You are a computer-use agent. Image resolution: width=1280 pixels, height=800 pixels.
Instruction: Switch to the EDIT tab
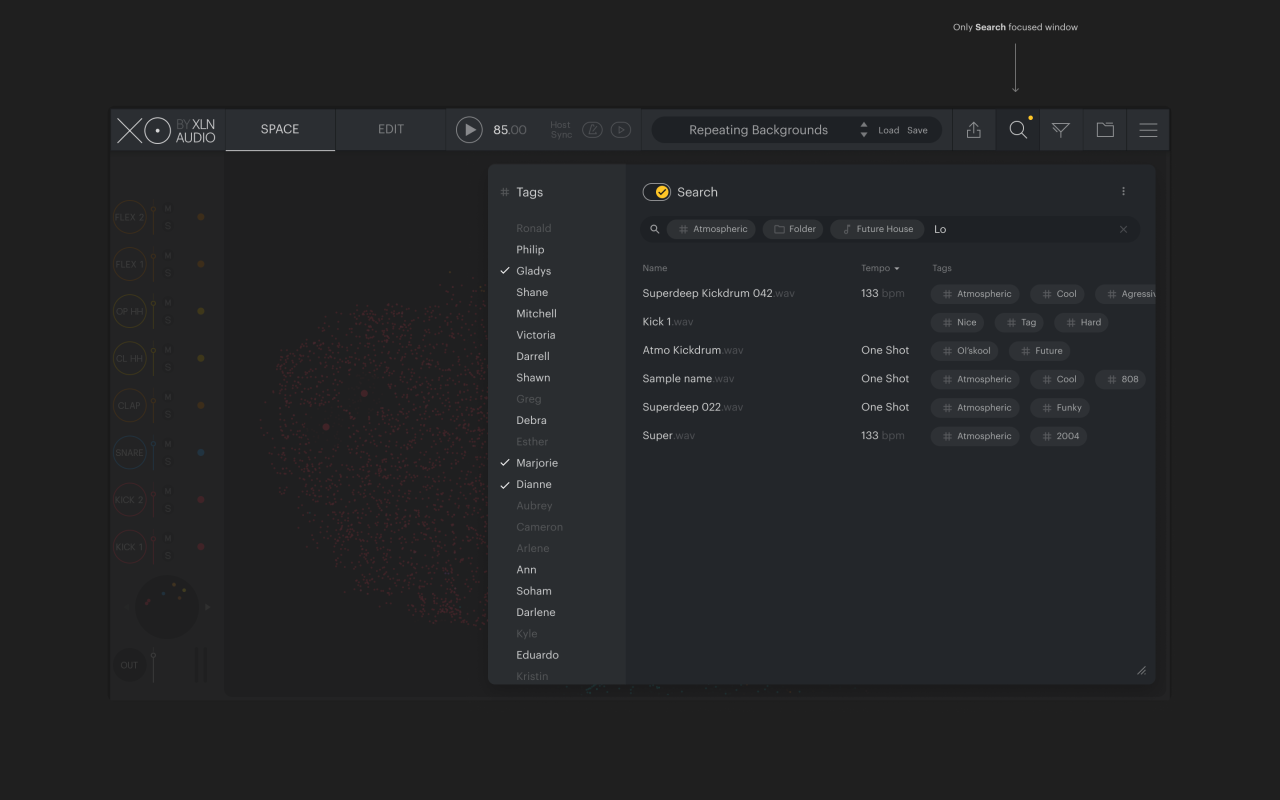click(x=390, y=130)
